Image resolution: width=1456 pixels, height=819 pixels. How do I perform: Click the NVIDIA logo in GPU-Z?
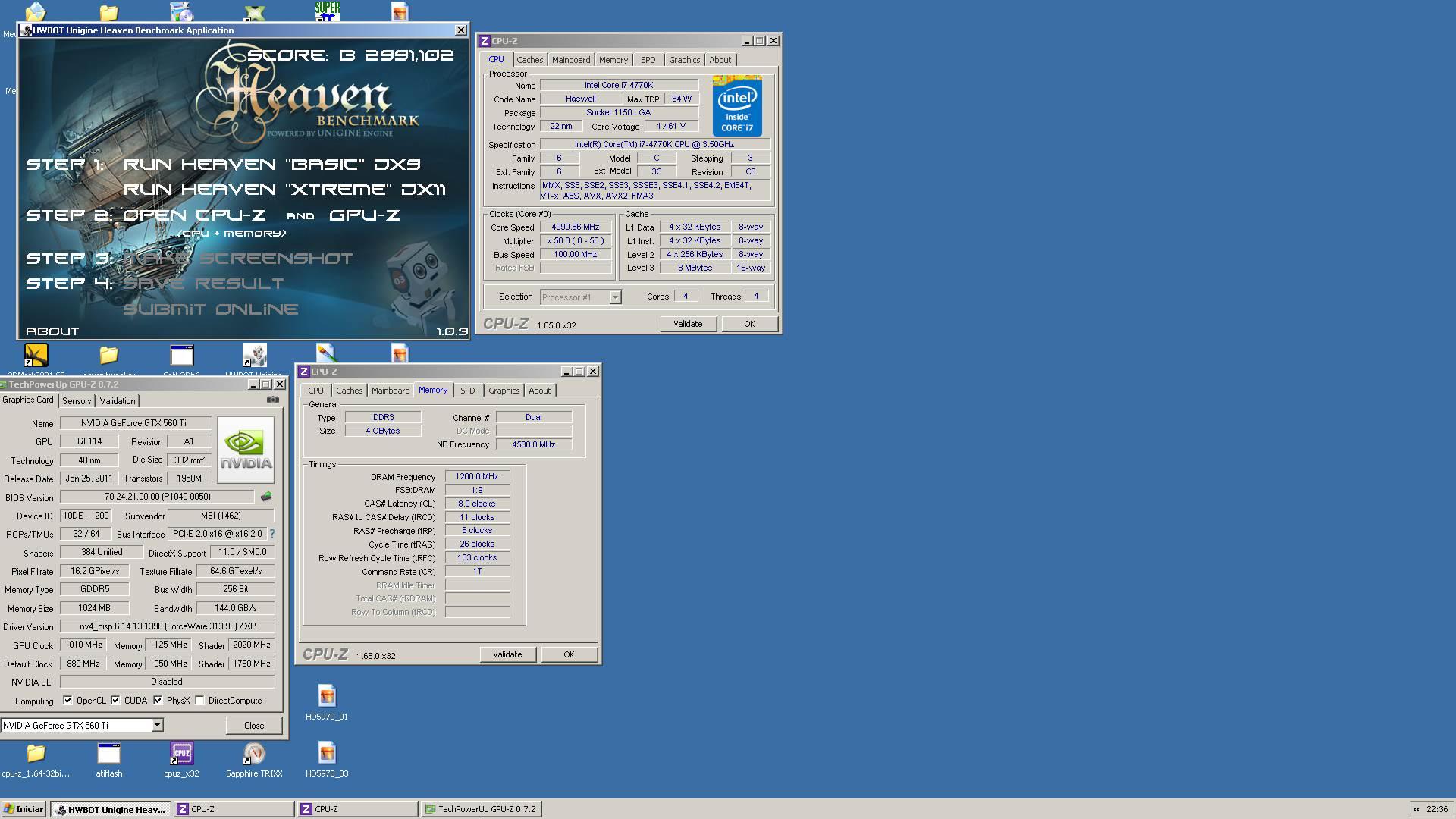[246, 450]
